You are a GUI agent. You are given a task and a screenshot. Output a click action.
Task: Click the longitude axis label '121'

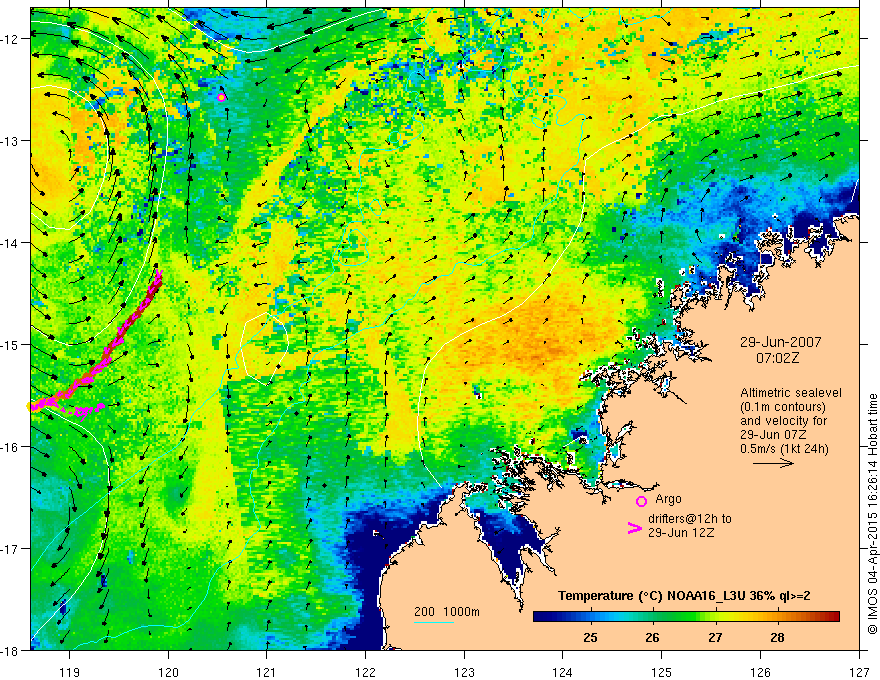point(267,673)
